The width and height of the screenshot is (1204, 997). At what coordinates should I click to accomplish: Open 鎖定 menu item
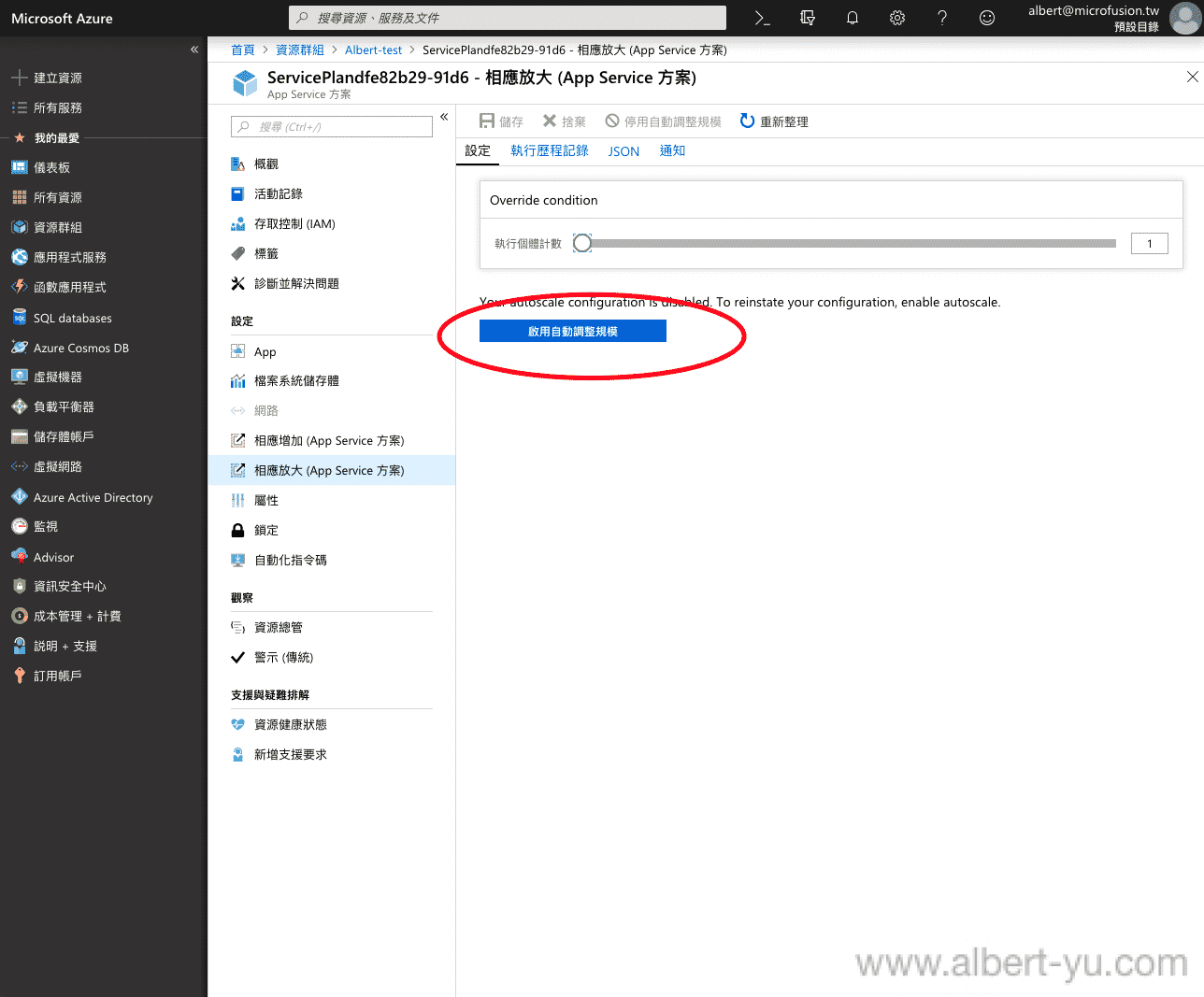tap(332, 530)
